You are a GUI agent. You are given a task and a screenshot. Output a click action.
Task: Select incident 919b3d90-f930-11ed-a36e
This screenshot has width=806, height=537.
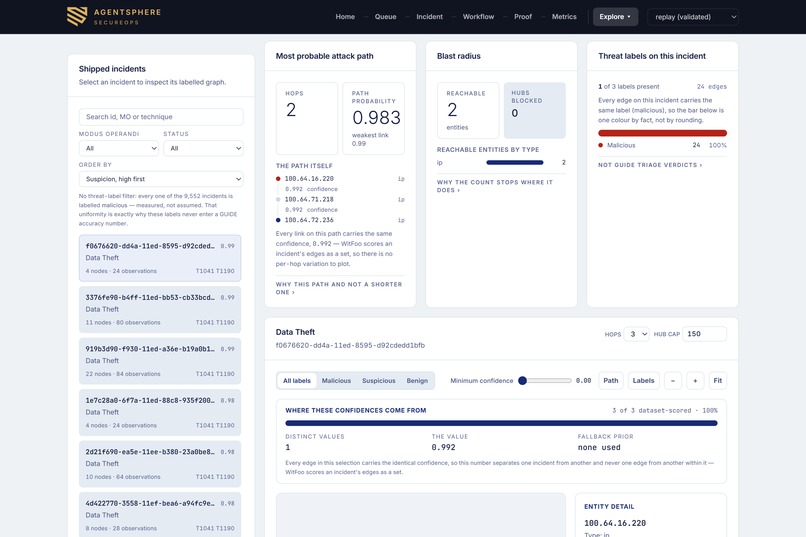click(x=160, y=361)
